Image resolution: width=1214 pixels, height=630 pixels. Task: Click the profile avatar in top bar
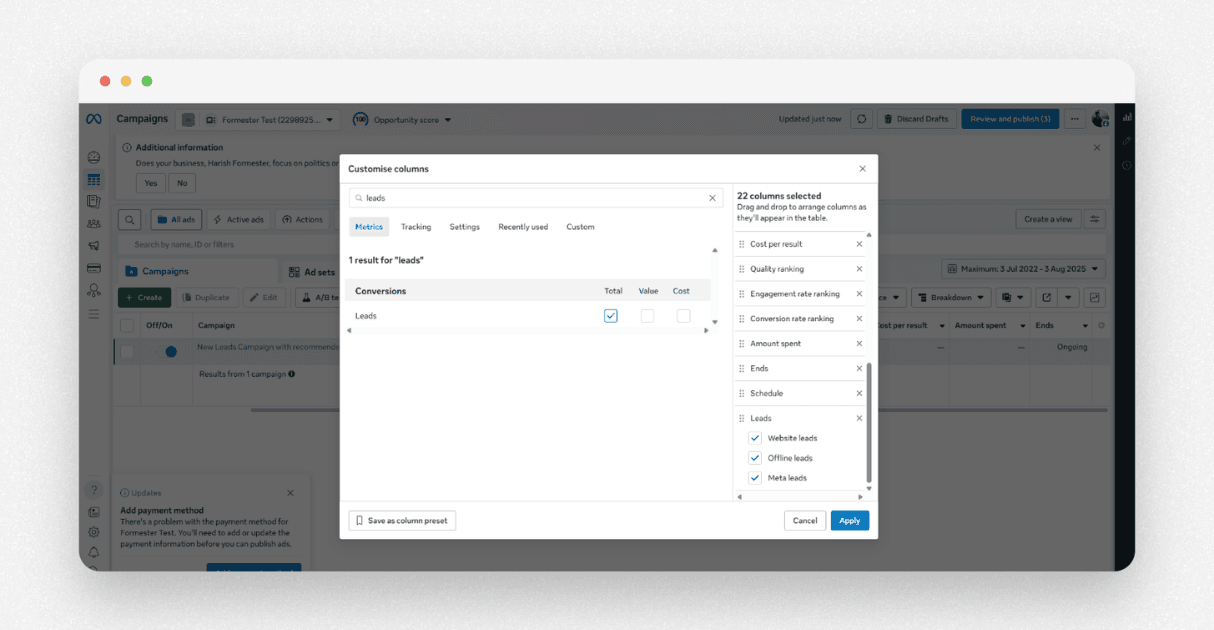pos(1100,119)
